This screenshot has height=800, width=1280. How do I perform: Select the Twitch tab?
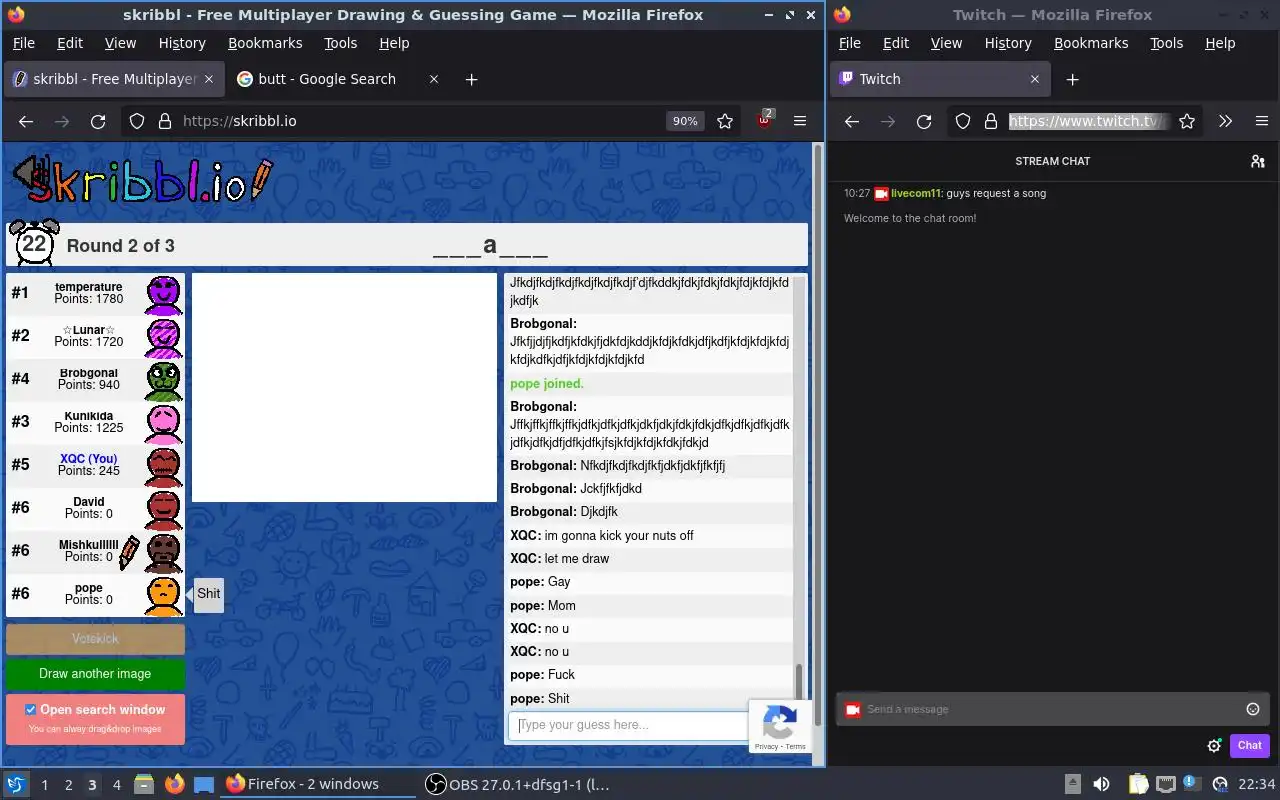pos(940,79)
